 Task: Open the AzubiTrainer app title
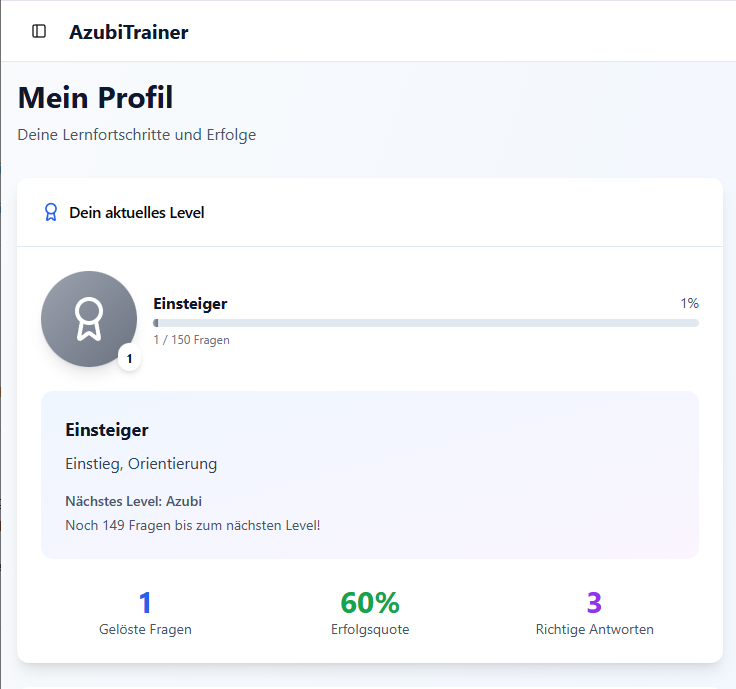coord(128,32)
